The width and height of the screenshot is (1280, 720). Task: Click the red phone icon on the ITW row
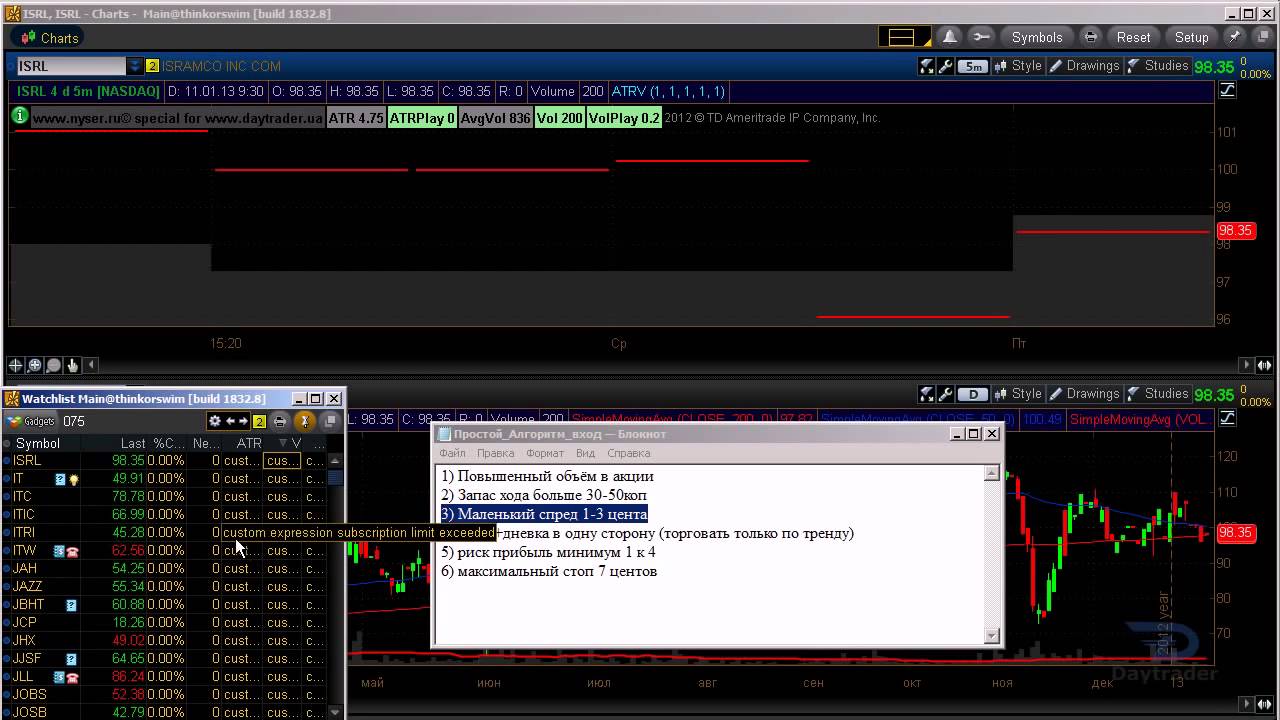(x=73, y=551)
